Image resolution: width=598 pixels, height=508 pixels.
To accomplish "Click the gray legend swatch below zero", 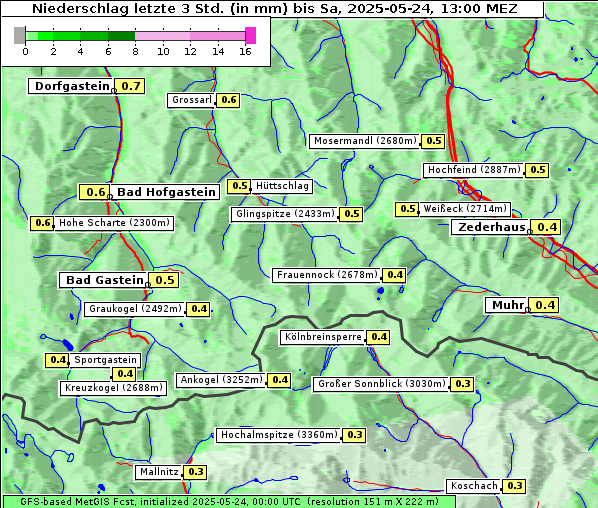I will point(19,35).
